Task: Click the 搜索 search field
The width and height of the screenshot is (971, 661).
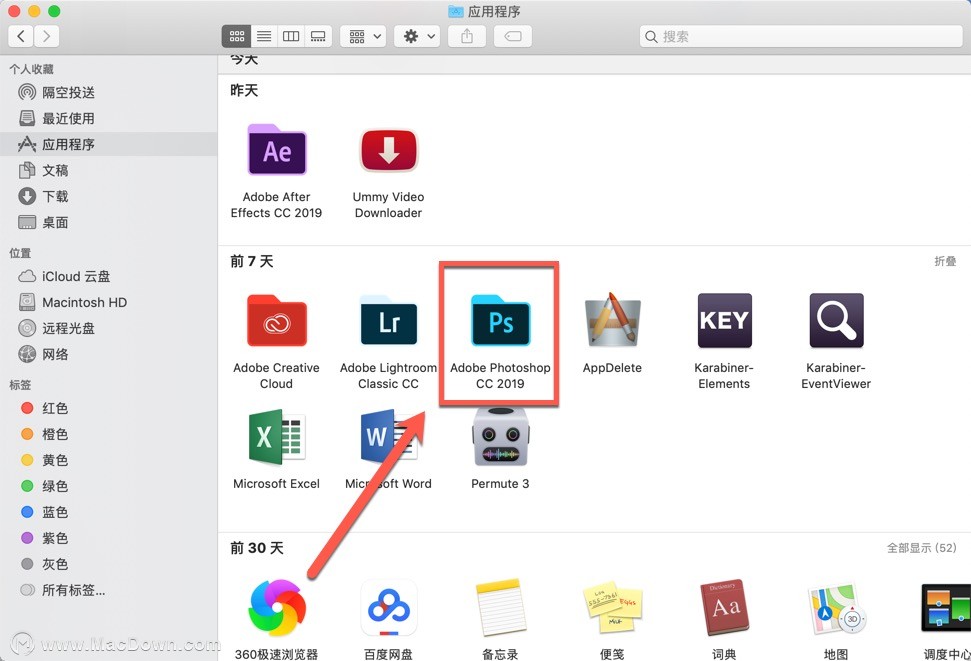Action: [x=801, y=36]
